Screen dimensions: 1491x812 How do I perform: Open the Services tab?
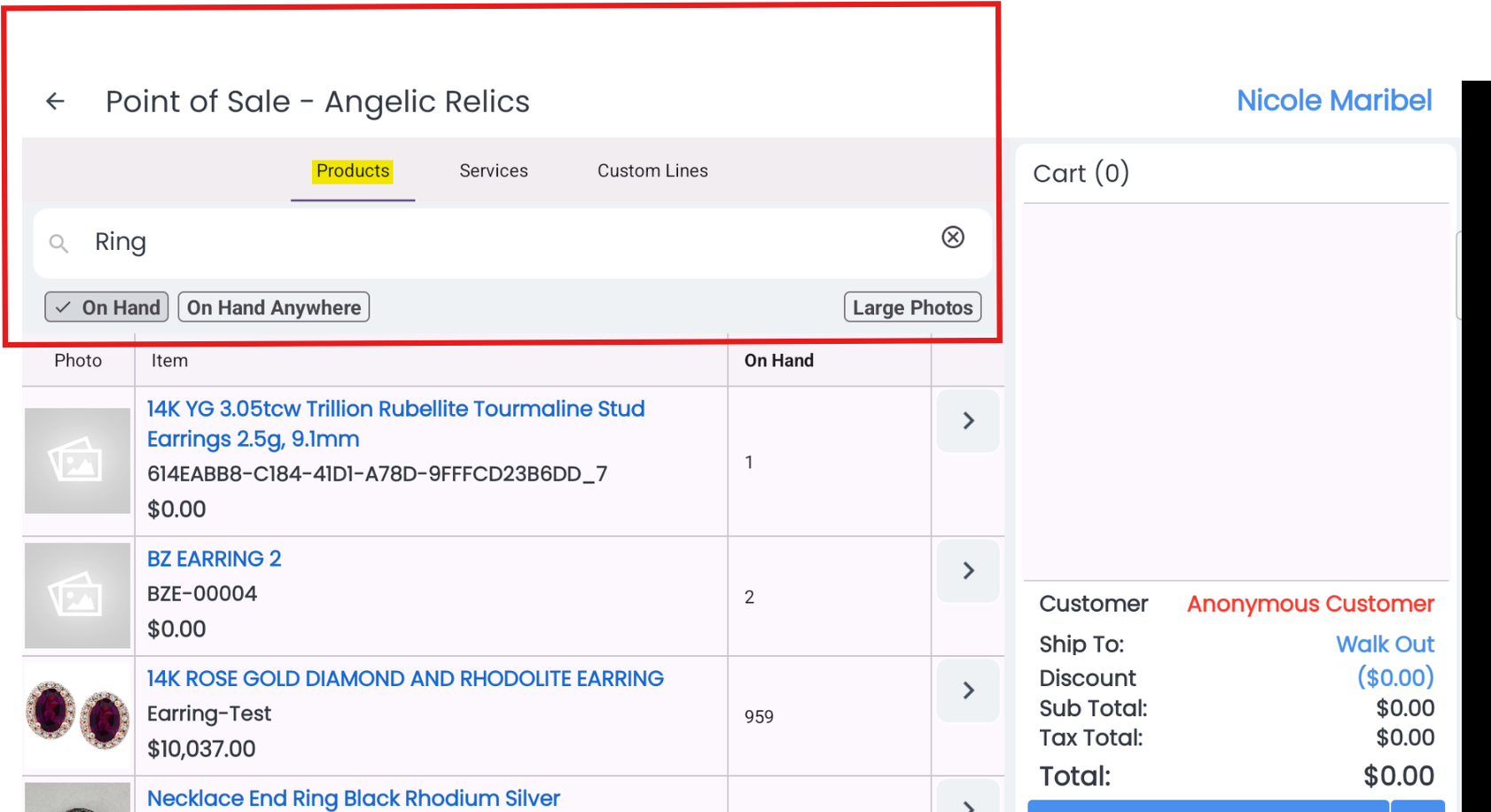point(494,171)
